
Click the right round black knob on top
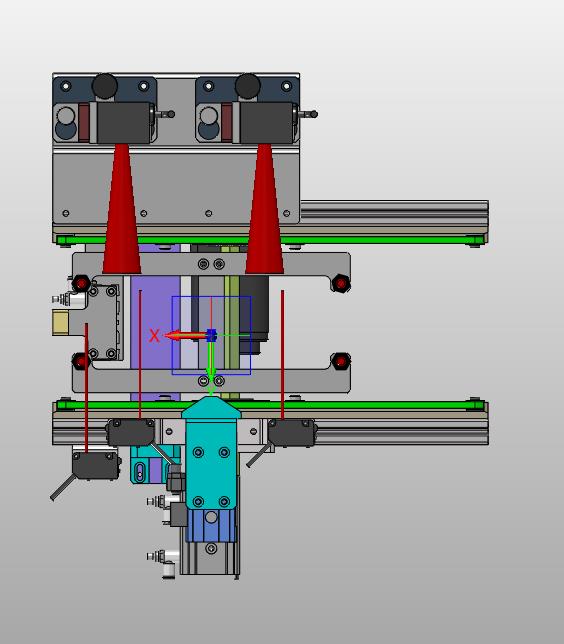click(248, 86)
